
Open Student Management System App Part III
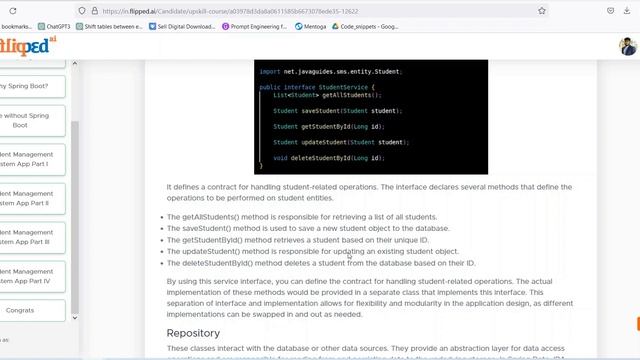[33, 237]
